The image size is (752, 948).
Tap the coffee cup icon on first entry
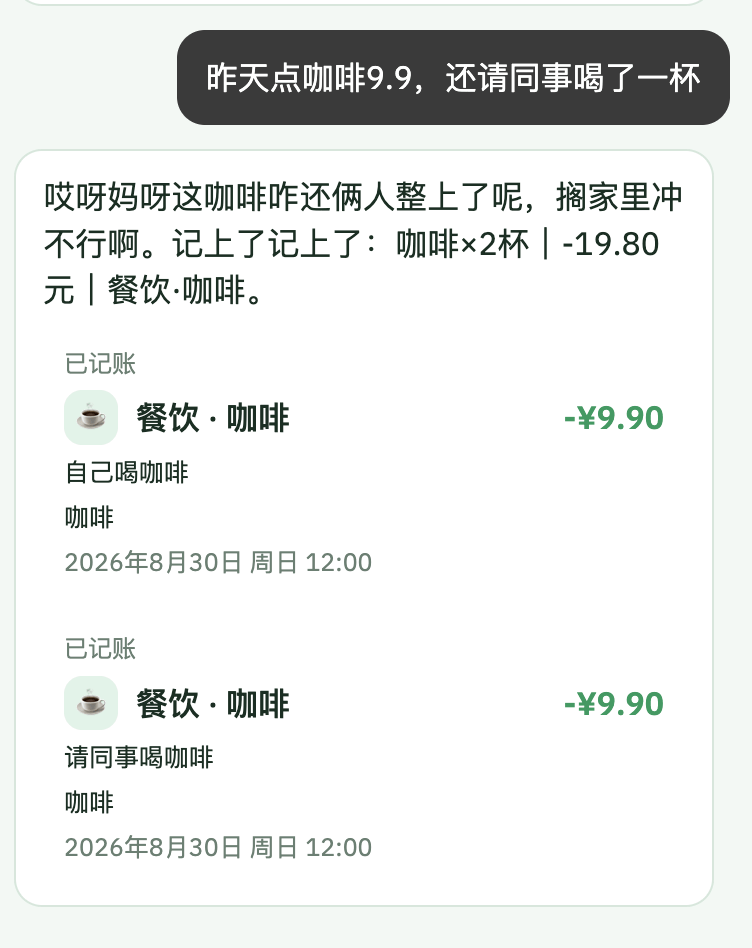coord(91,417)
